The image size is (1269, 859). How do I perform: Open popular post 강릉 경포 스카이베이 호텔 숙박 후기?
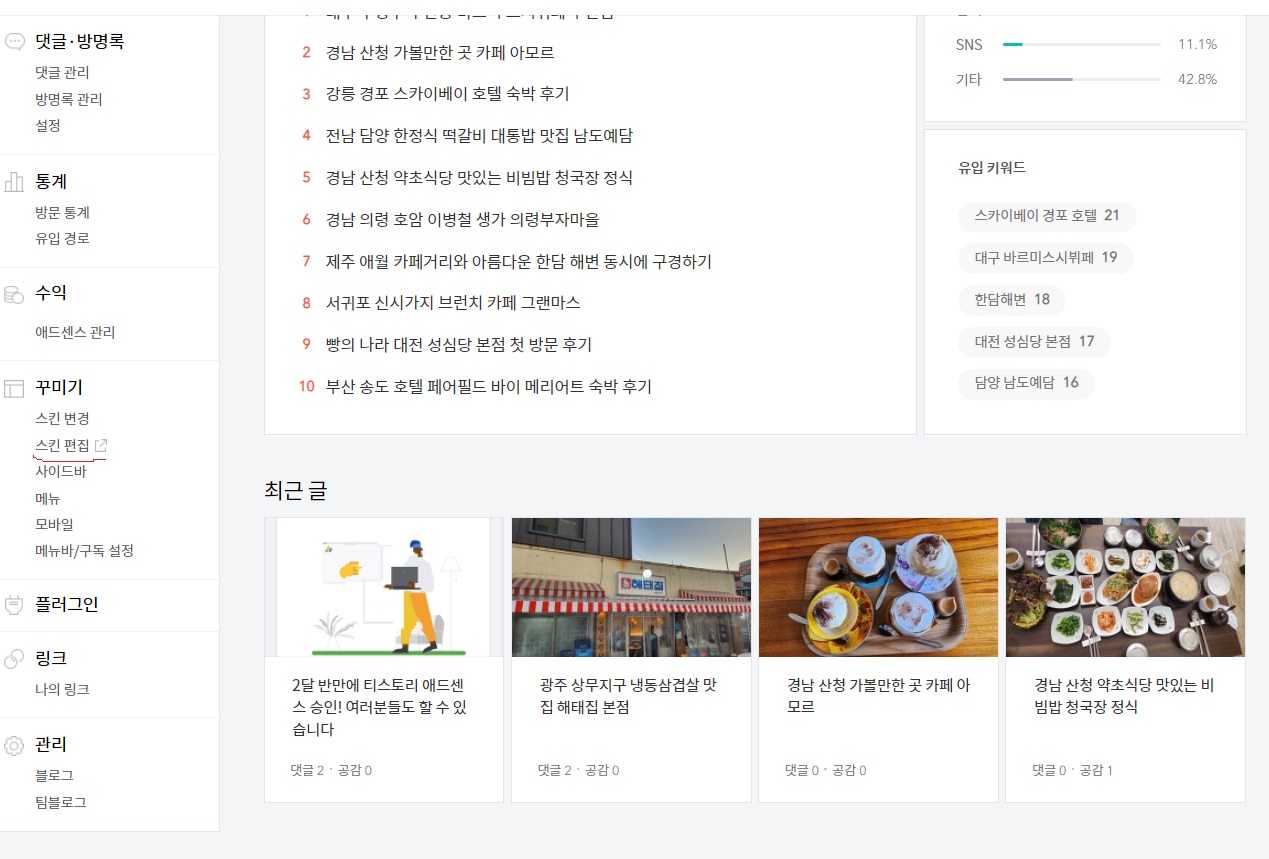(x=447, y=94)
